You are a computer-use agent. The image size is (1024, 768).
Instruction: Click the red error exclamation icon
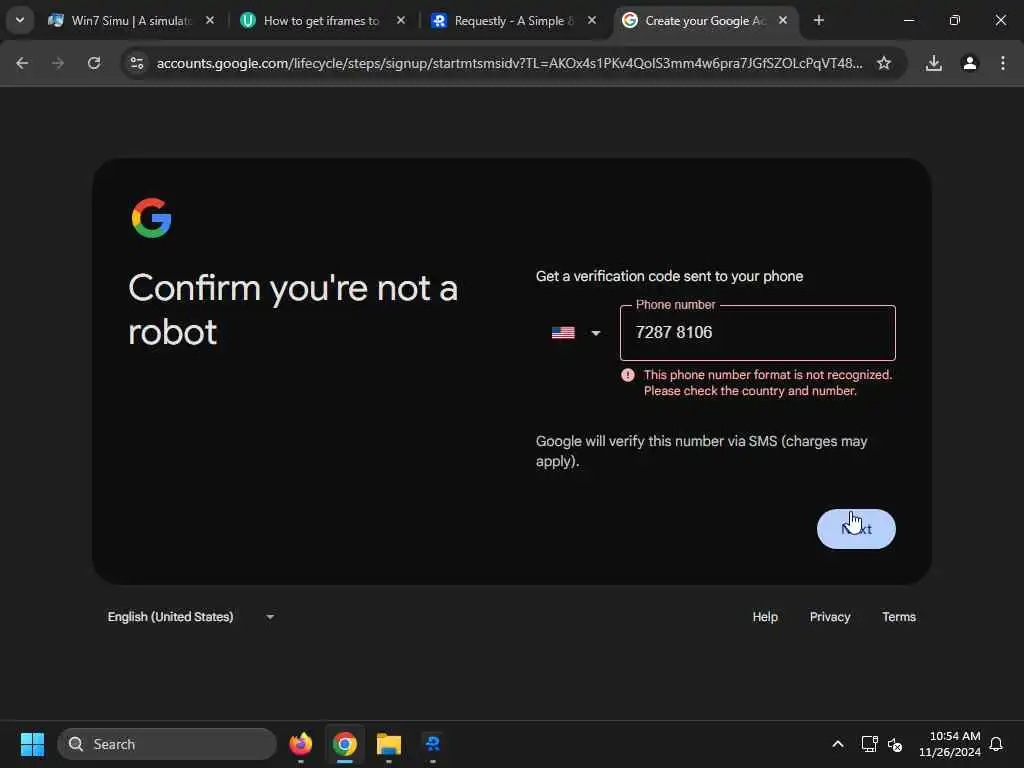628,375
